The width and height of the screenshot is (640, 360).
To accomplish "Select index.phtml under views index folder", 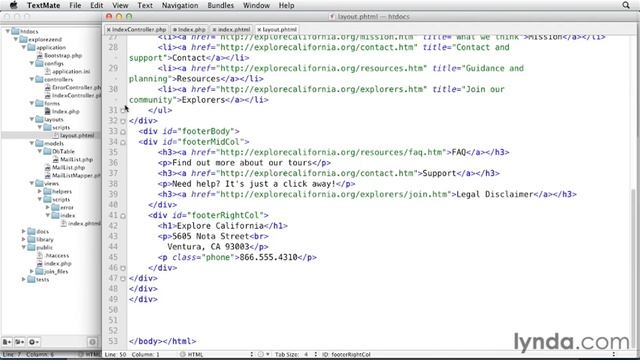I will coord(84,224).
